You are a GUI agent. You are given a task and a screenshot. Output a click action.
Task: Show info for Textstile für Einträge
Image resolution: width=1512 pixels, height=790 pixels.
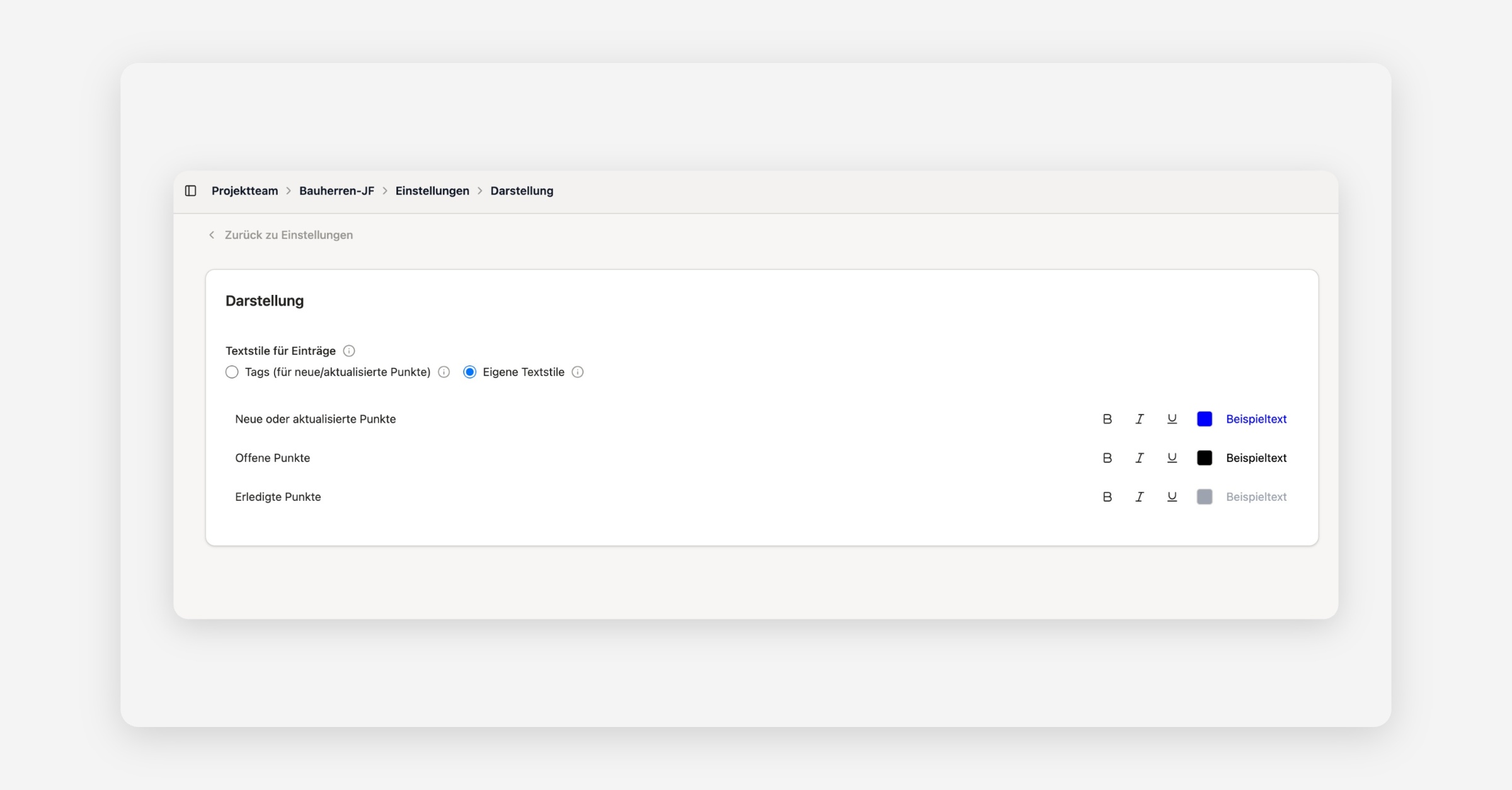pos(349,351)
